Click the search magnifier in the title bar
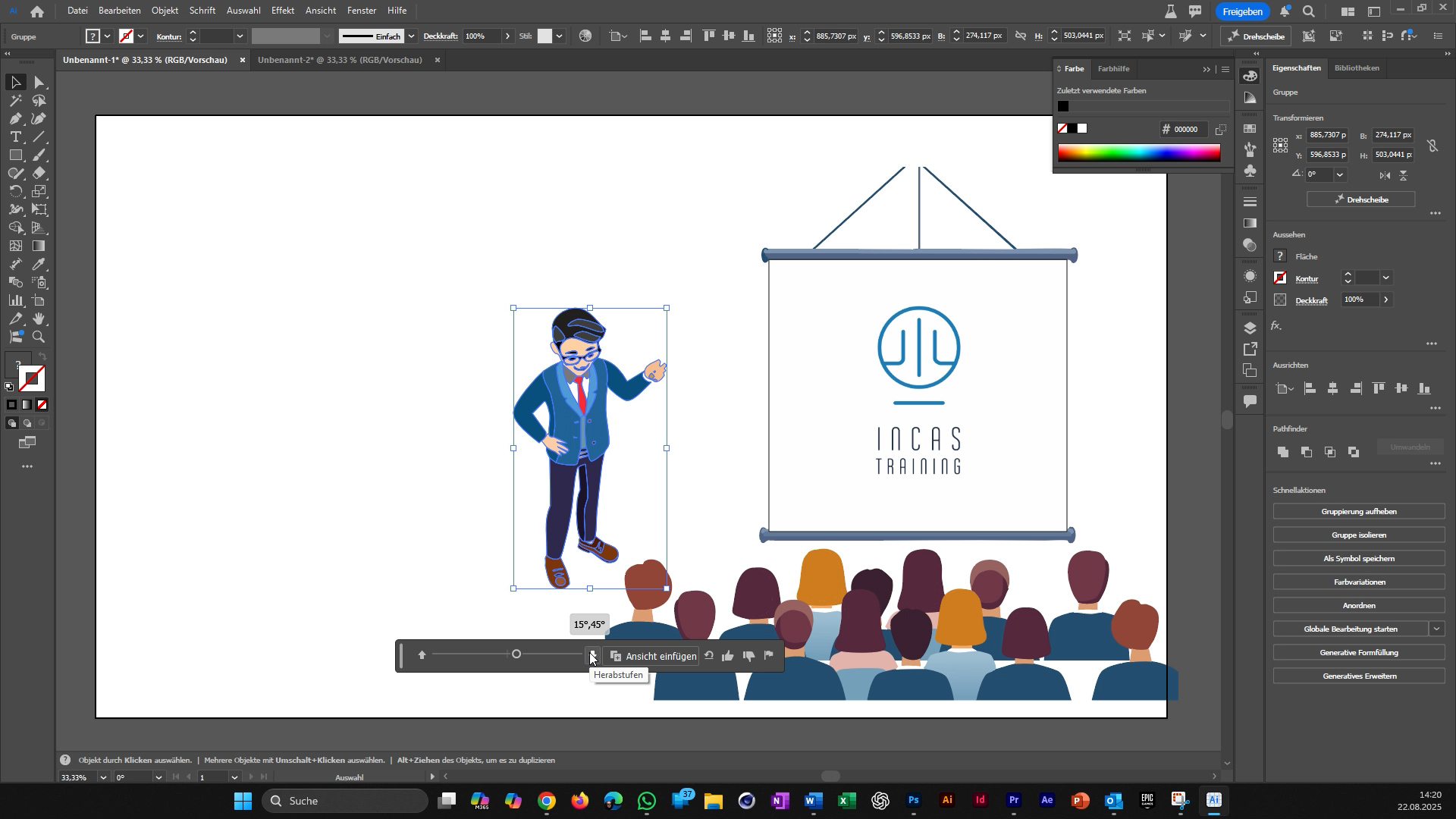Image resolution: width=1456 pixels, height=819 pixels. (x=1309, y=11)
